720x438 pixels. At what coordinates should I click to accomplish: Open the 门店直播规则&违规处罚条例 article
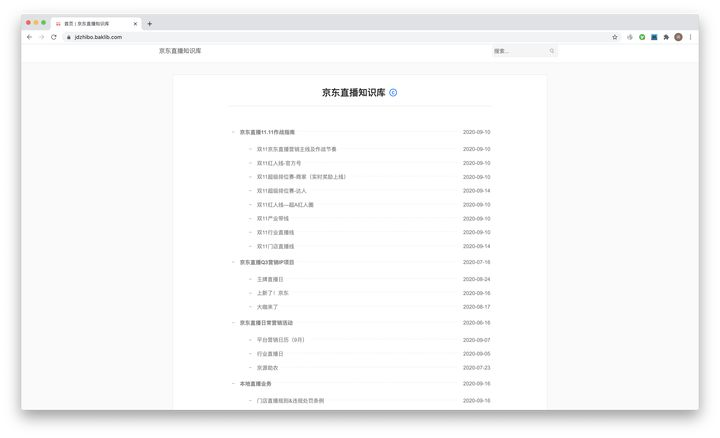coord(290,401)
